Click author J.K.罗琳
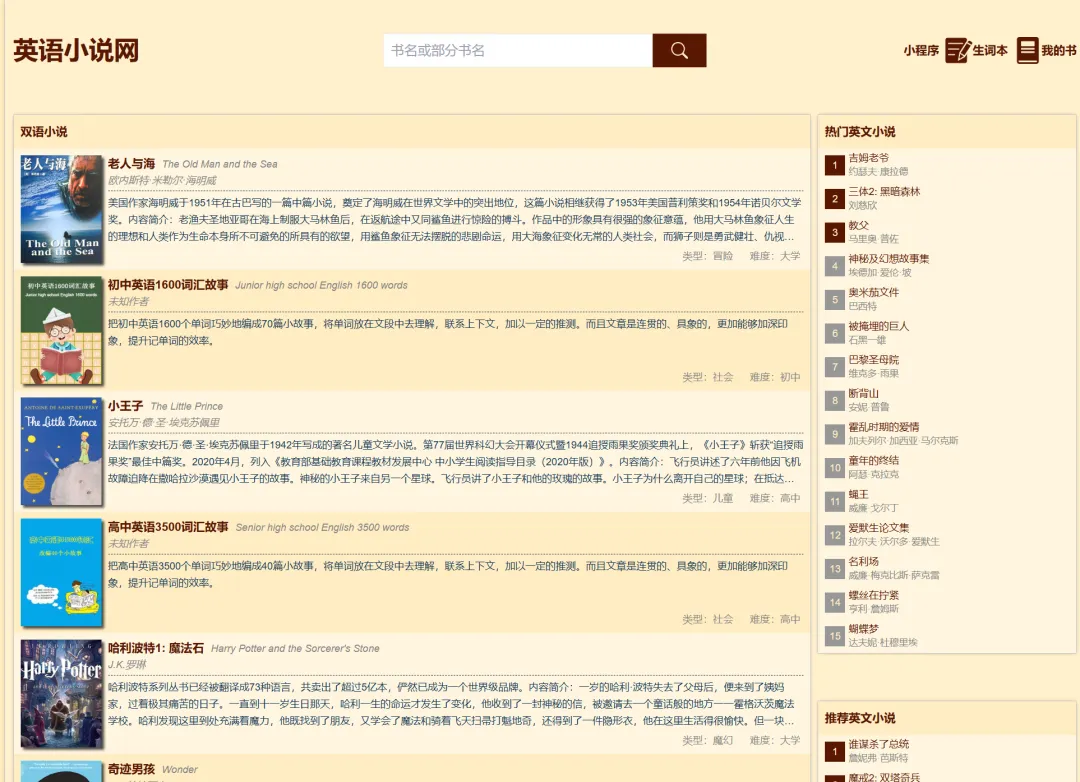 click(x=127, y=665)
